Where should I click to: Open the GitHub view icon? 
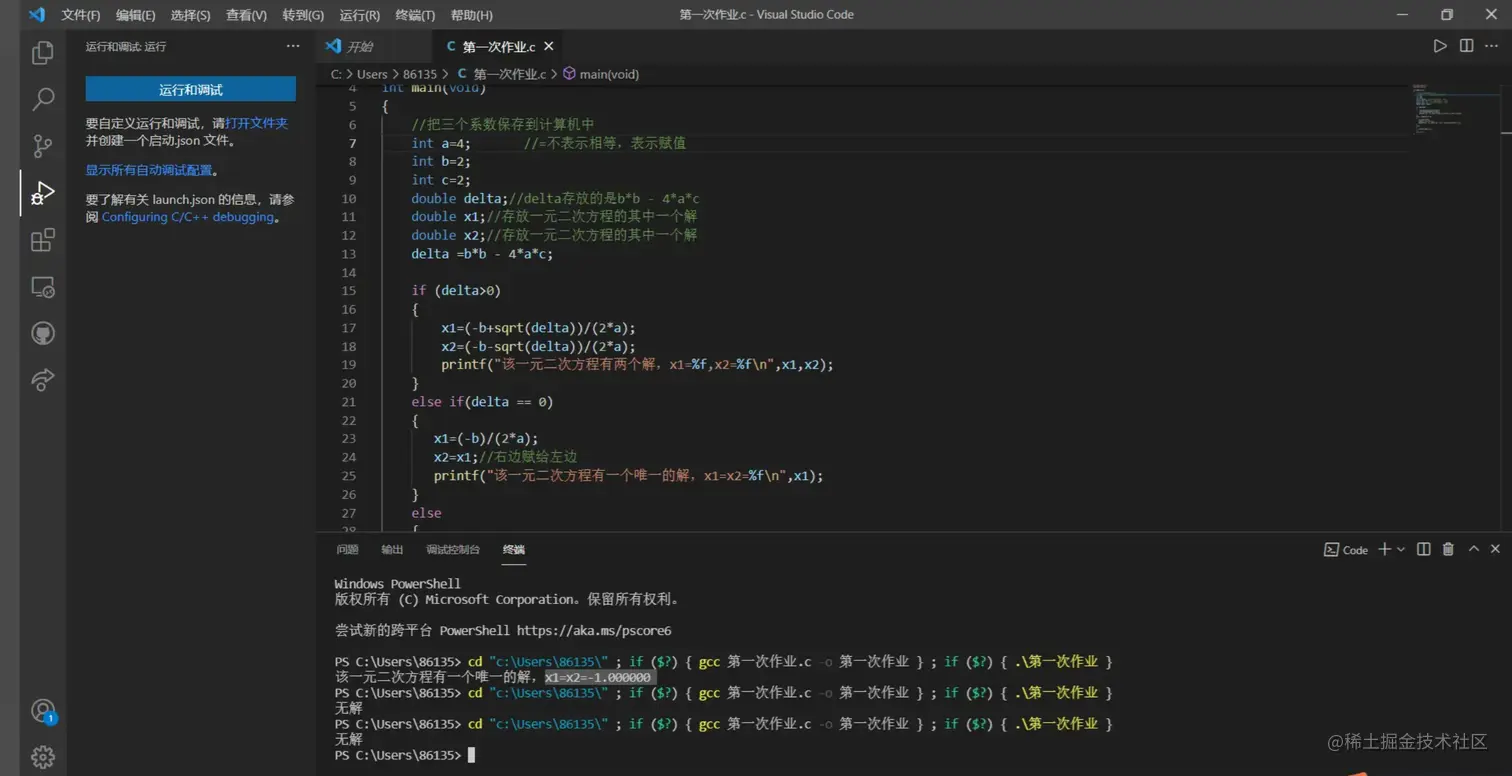point(43,333)
